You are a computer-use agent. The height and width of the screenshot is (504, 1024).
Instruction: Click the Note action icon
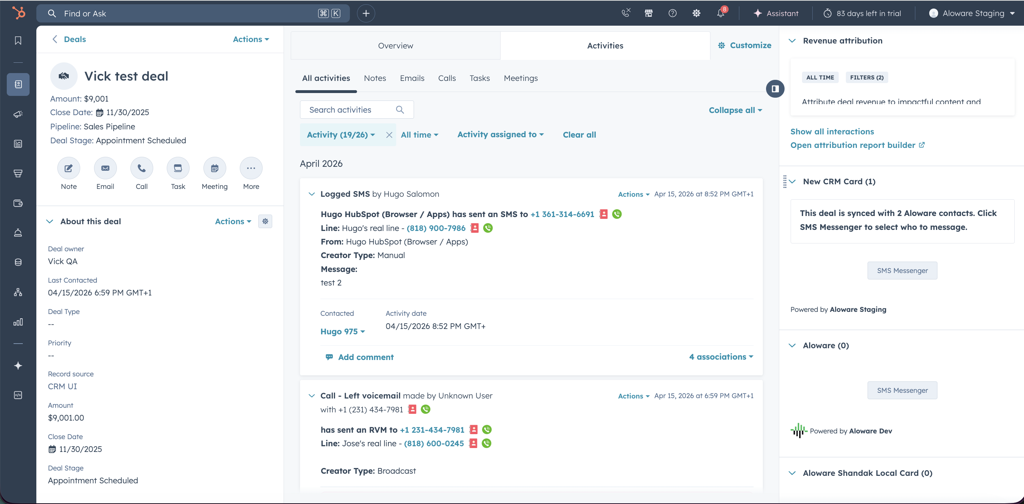point(69,168)
